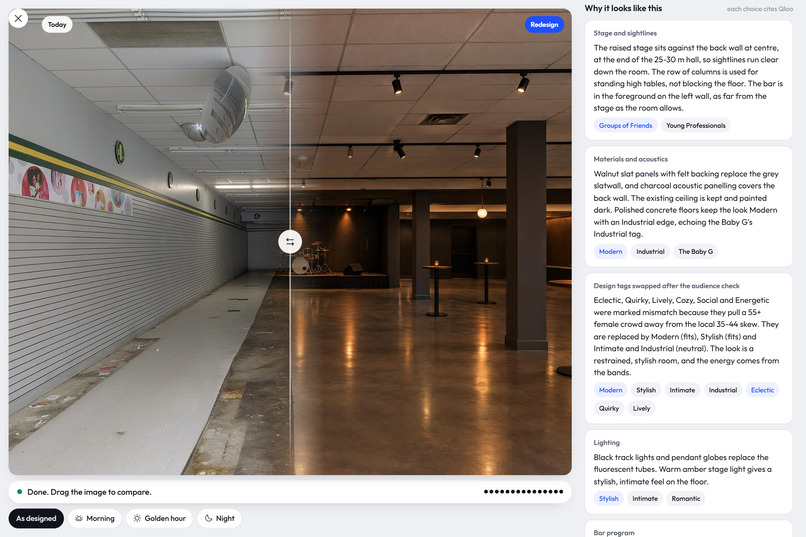Click the 'Materials and acoustics' heading
The height and width of the screenshot is (537, 806).
630,159
